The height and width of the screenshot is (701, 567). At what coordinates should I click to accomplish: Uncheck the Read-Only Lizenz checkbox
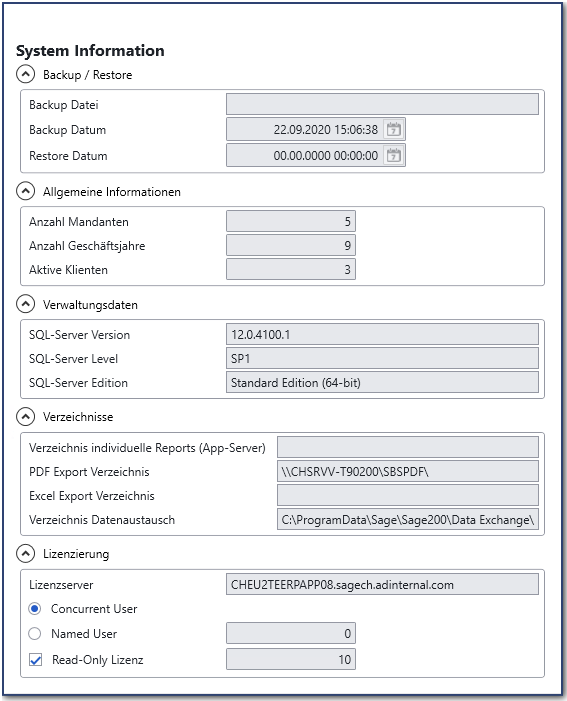tap(35, 659)
